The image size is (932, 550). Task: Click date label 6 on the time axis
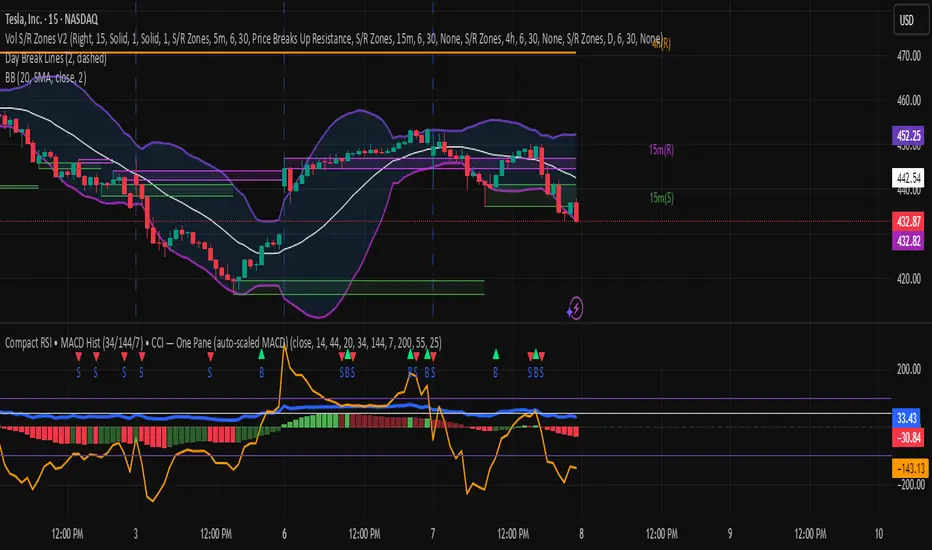286,532
